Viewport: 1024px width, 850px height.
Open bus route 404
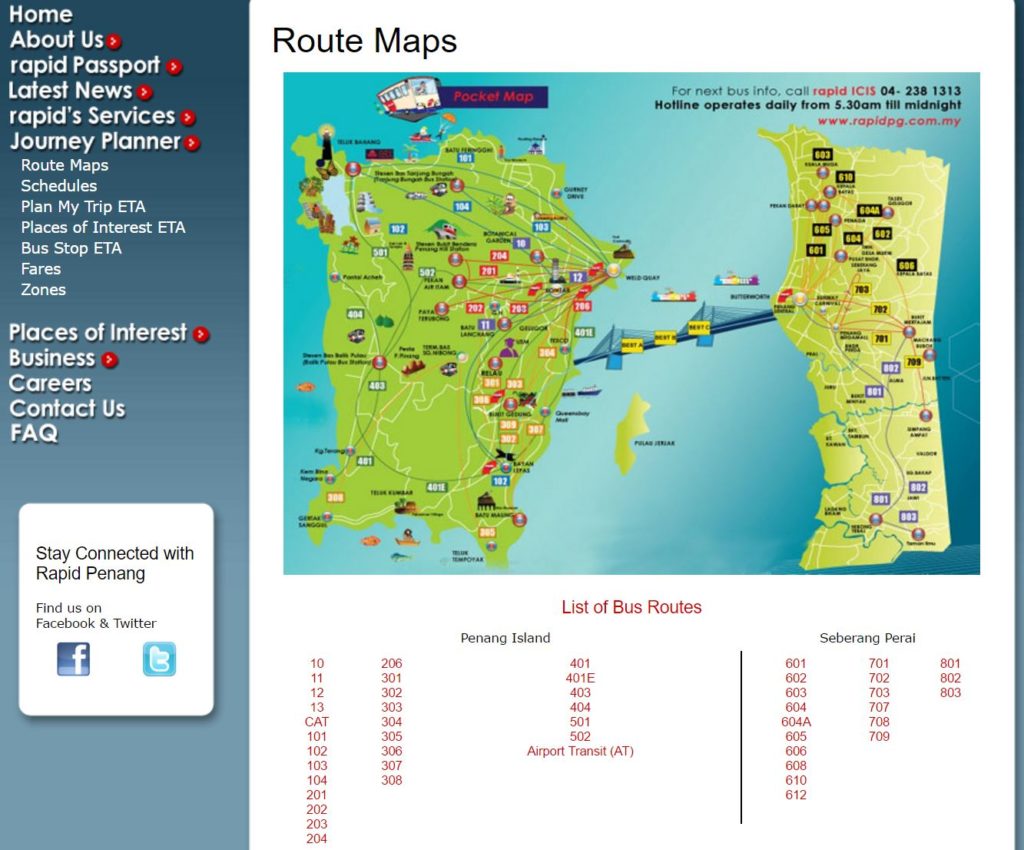click(580, 708)
